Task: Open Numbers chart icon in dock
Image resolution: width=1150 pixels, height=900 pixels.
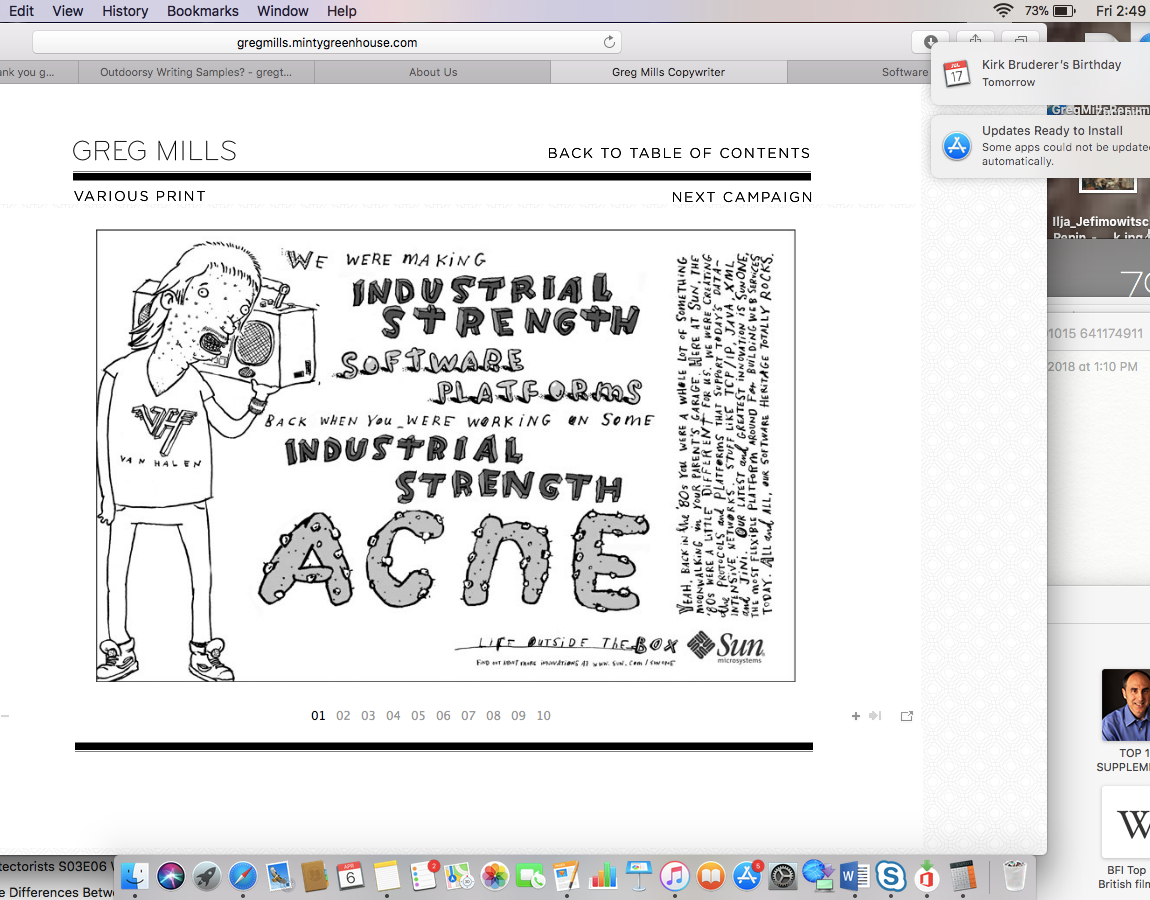Action: pos(603,876)
